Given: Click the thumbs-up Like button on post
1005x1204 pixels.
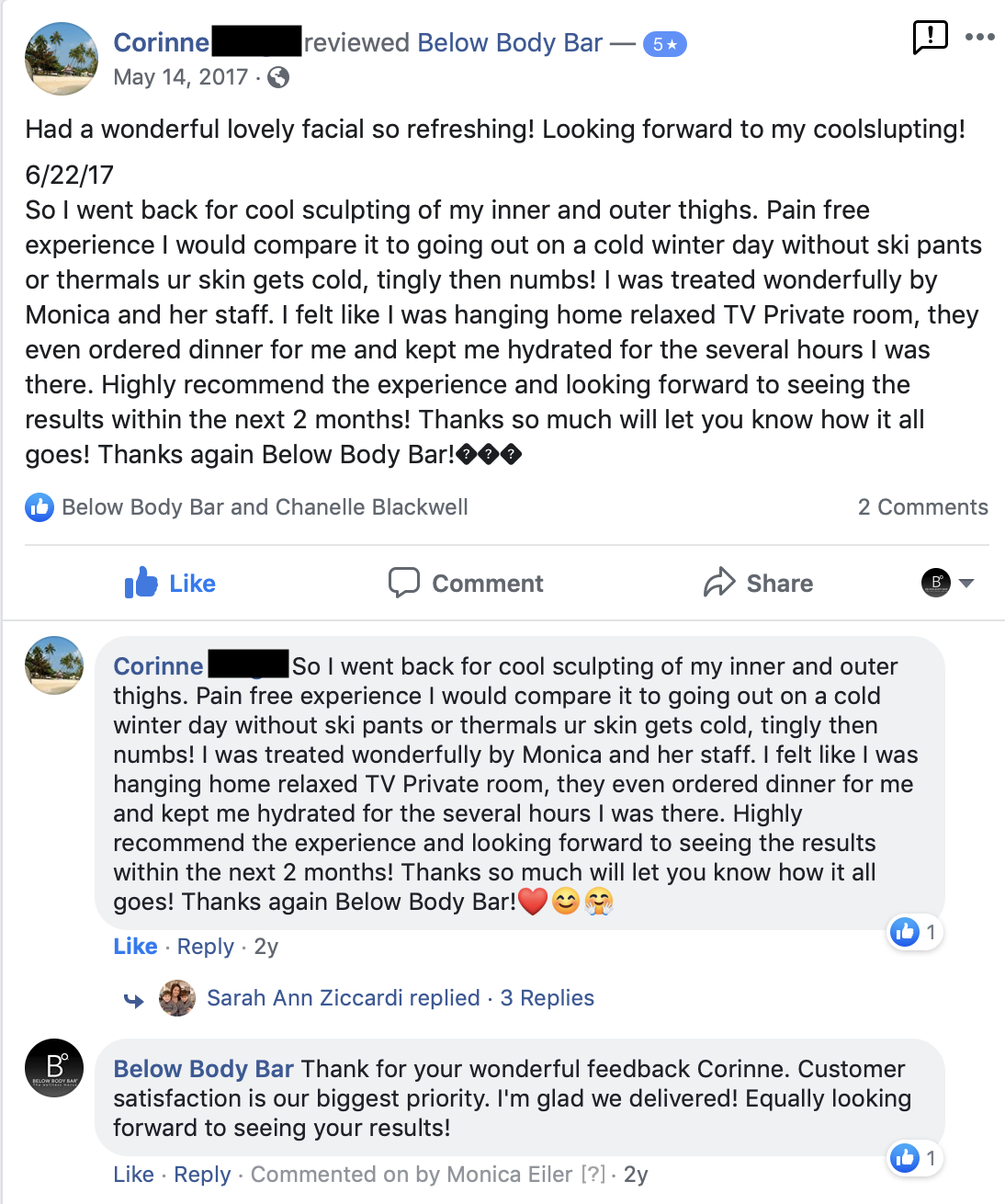Looking at the screenshot, I should click(170, 583).
